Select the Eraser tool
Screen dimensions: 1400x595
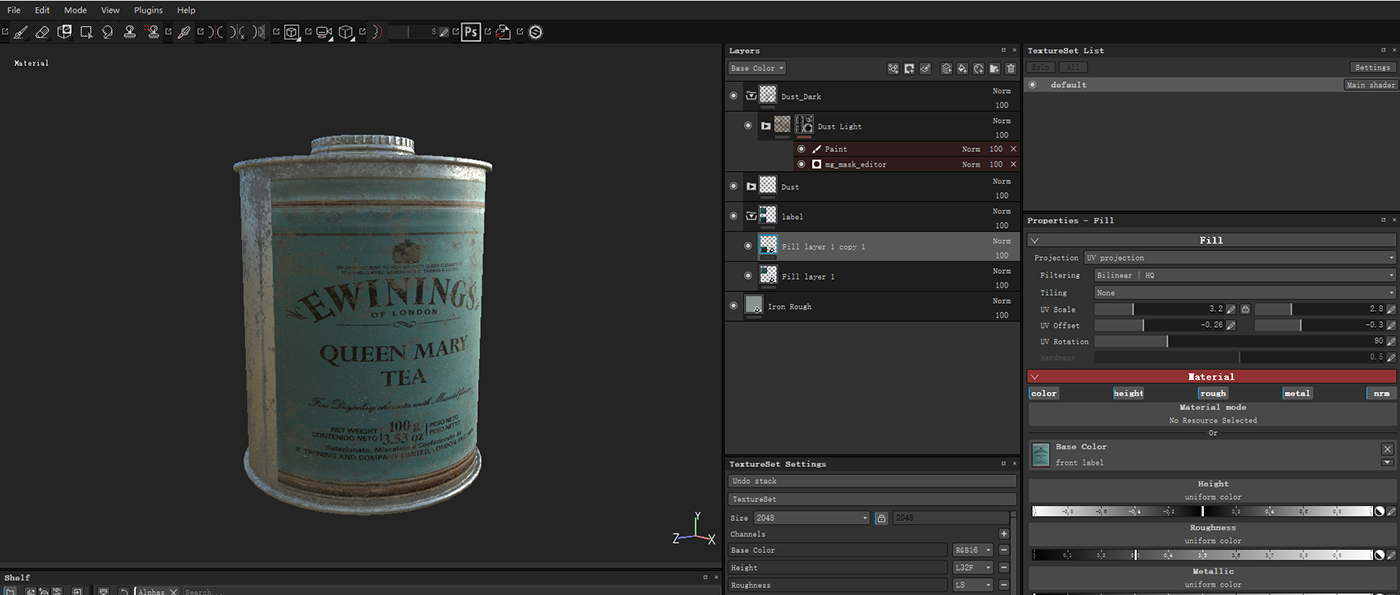tap(42, 32)
